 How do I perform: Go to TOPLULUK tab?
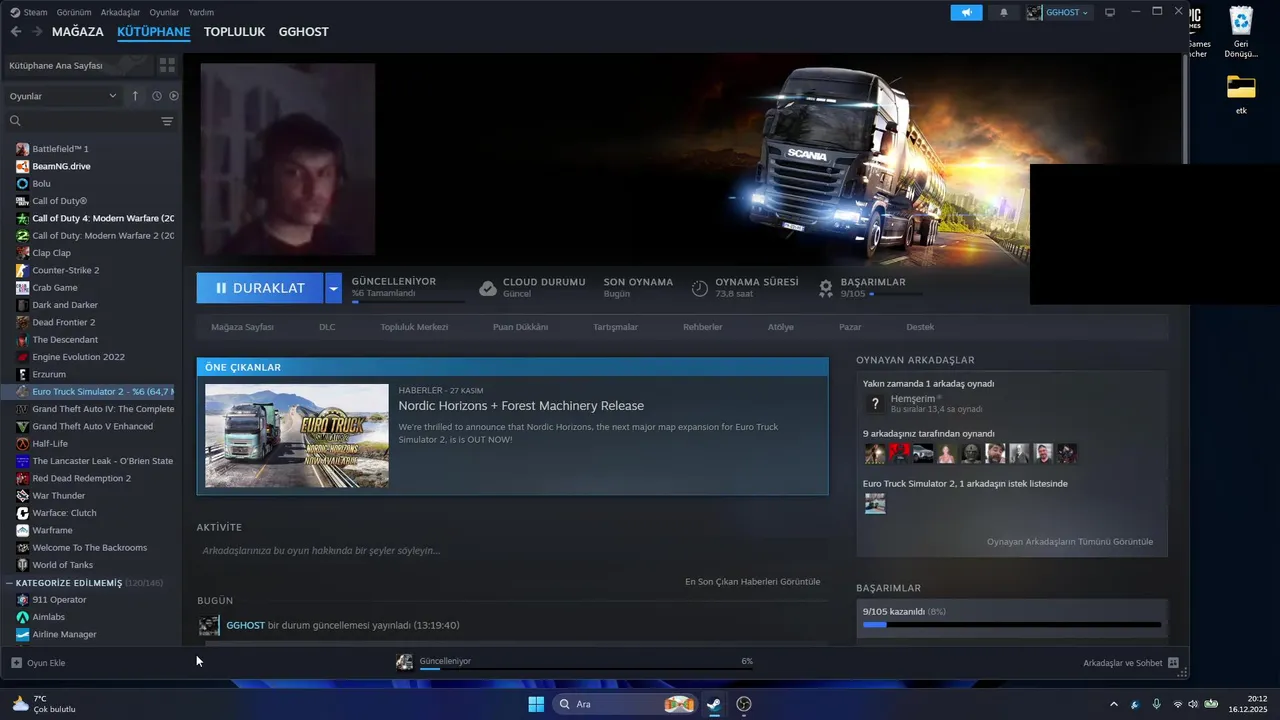pos(234,32)
